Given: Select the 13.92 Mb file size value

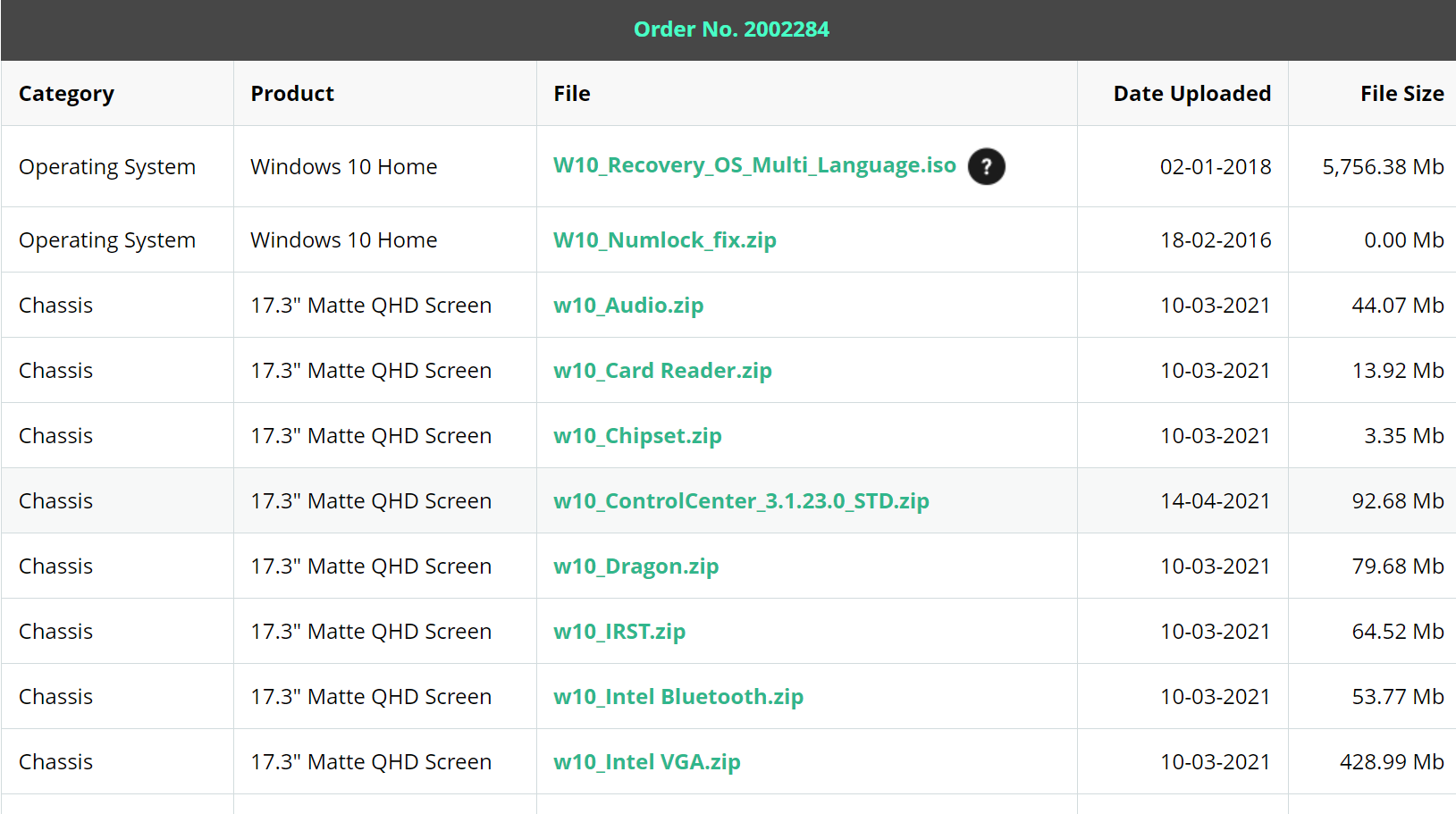Looking at the screenshot, I should (x=1398, y=371).
